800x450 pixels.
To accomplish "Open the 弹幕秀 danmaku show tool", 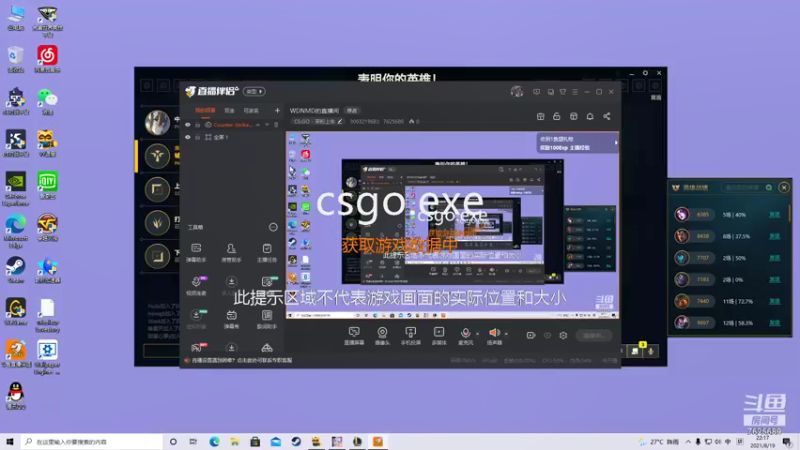I will pos(231,319).
